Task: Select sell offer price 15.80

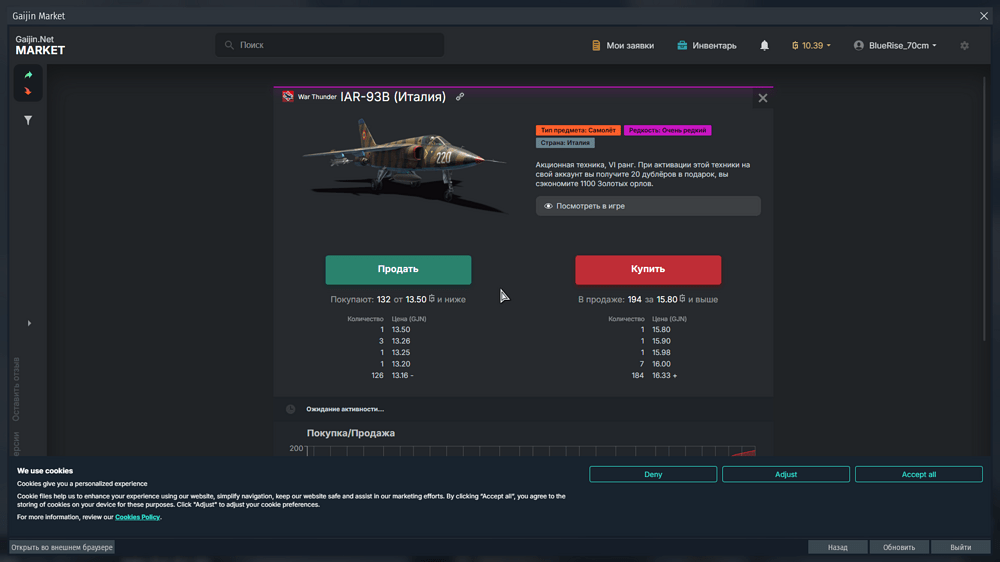Action: coord(661,330)
